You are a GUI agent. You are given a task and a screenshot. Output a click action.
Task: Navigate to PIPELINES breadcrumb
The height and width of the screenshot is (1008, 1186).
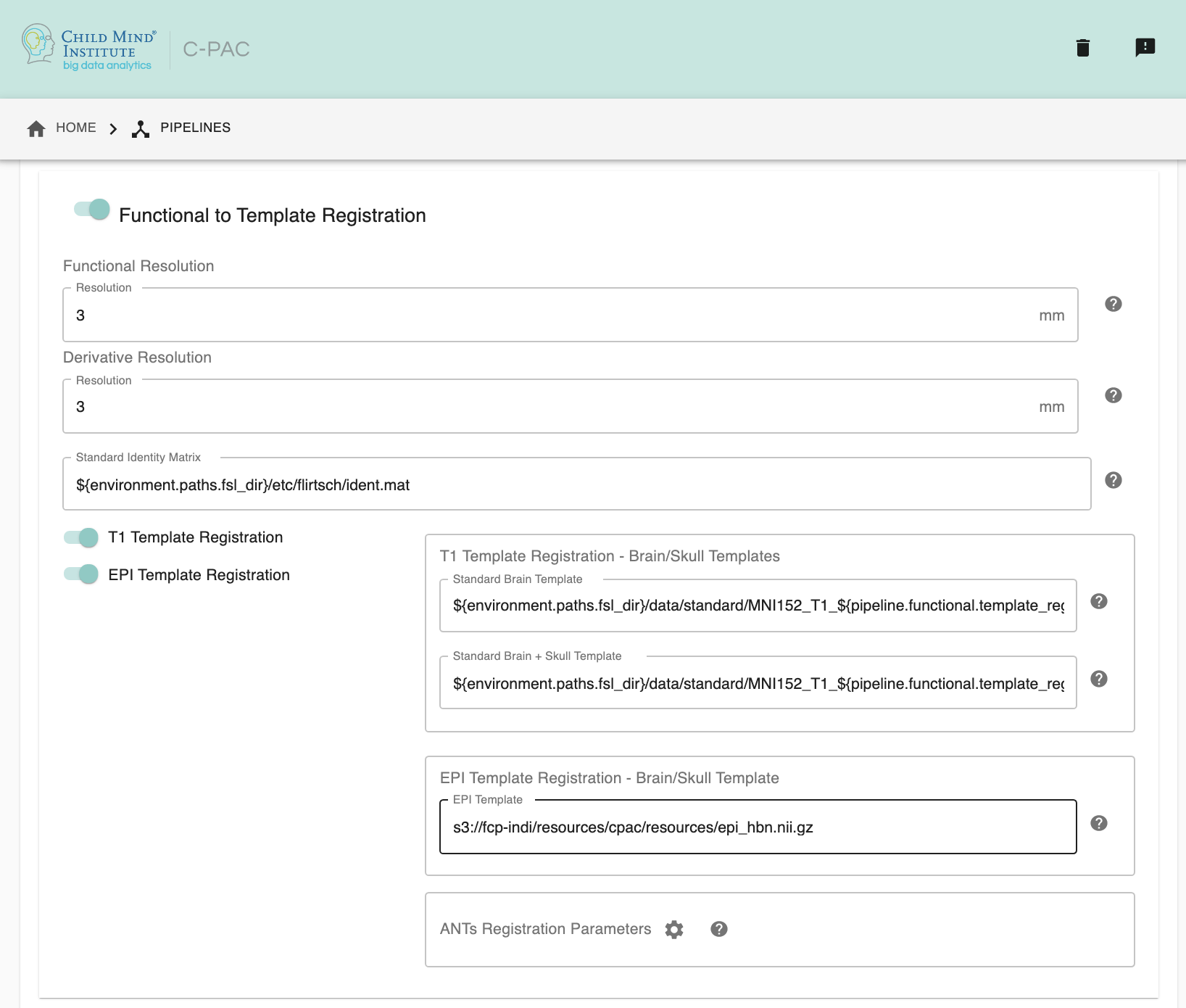coord(181,128)
